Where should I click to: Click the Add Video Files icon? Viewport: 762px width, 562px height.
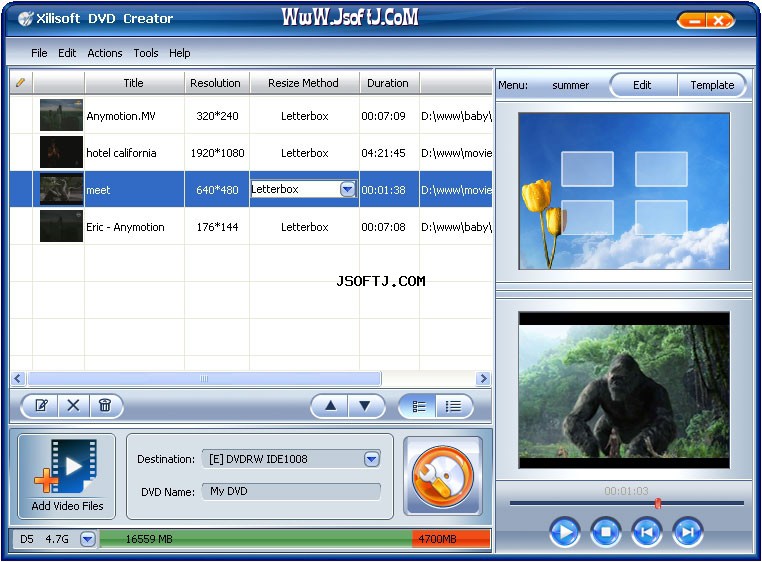click(x=67, y=476)
